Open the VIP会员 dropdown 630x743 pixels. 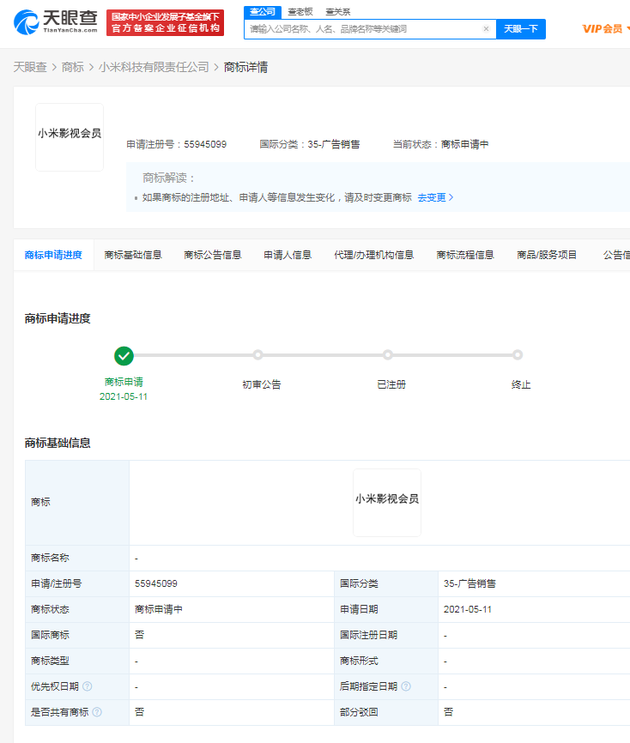click(x=605, y=29)
